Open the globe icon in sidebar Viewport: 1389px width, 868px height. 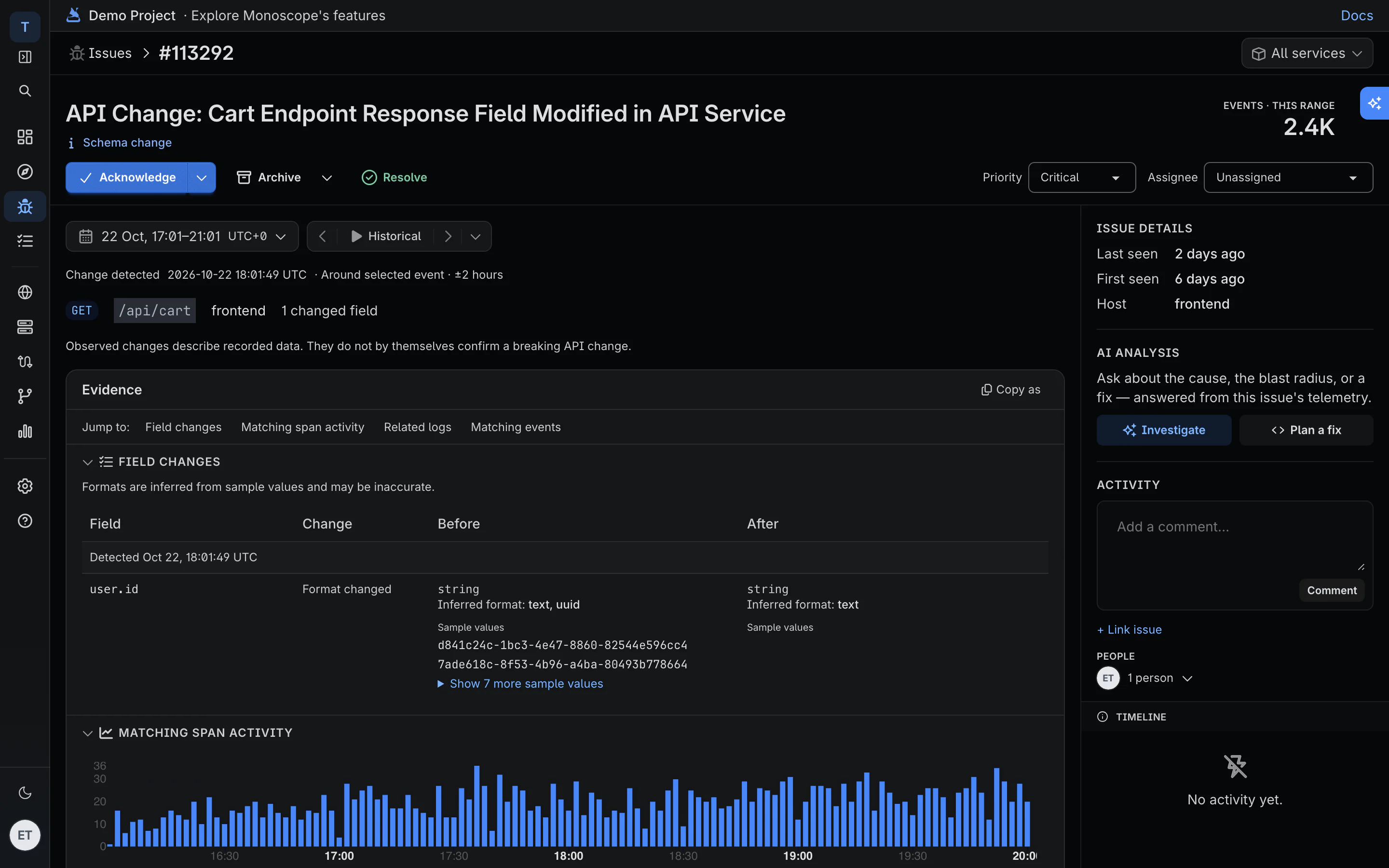[x=25, y=292]
